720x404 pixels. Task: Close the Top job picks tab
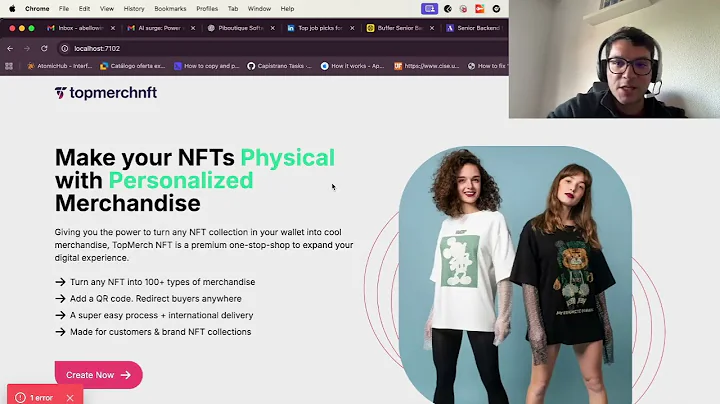(x=352, y=28)
